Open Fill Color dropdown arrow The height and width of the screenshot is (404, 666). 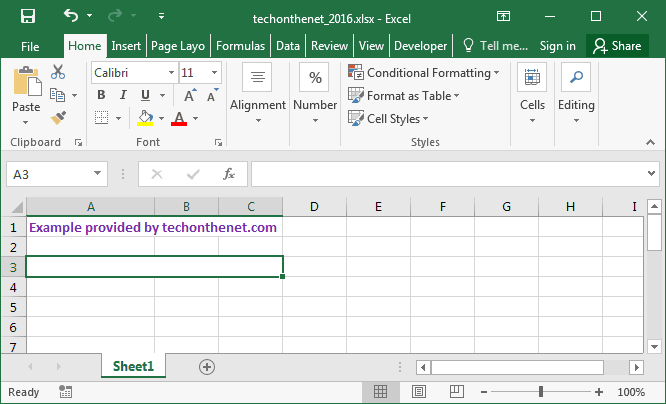161,118
